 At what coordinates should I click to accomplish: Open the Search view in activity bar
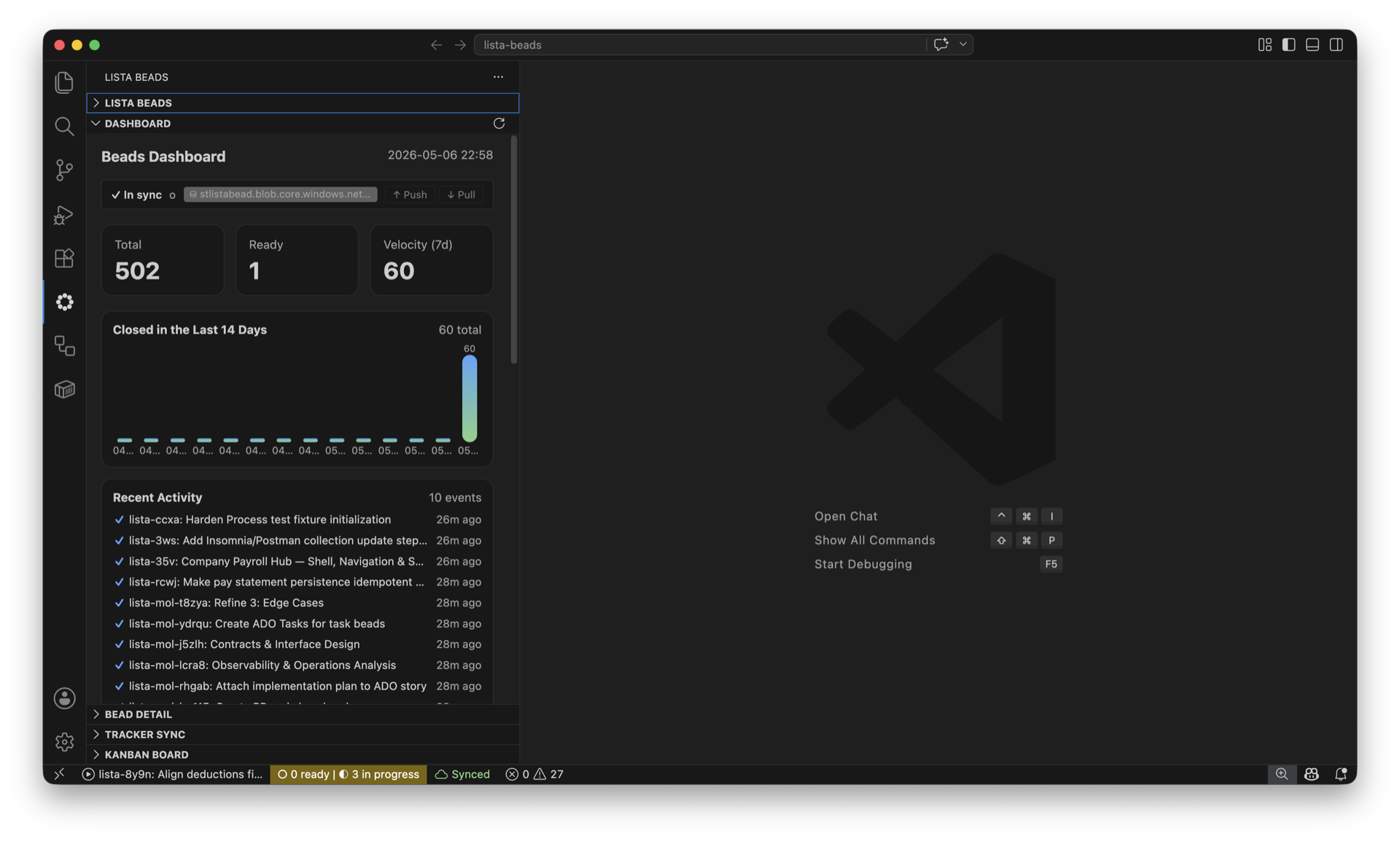pyautogui.click(x=64, y=126)
